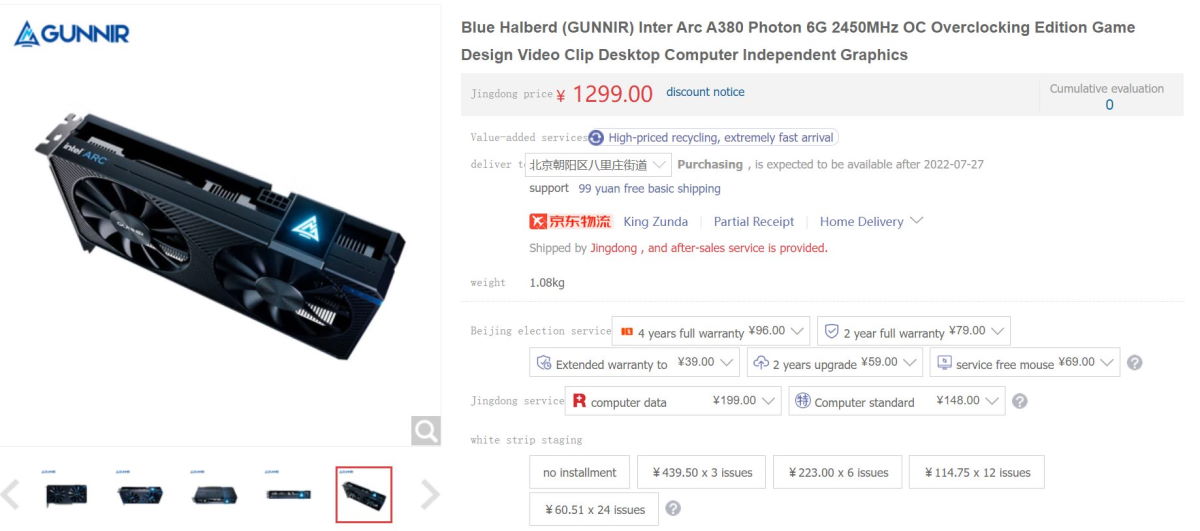The width and height of the screenshot is (1200, 531).
Task: Expand 4 years full warranty options
Action: pos(711,332)
